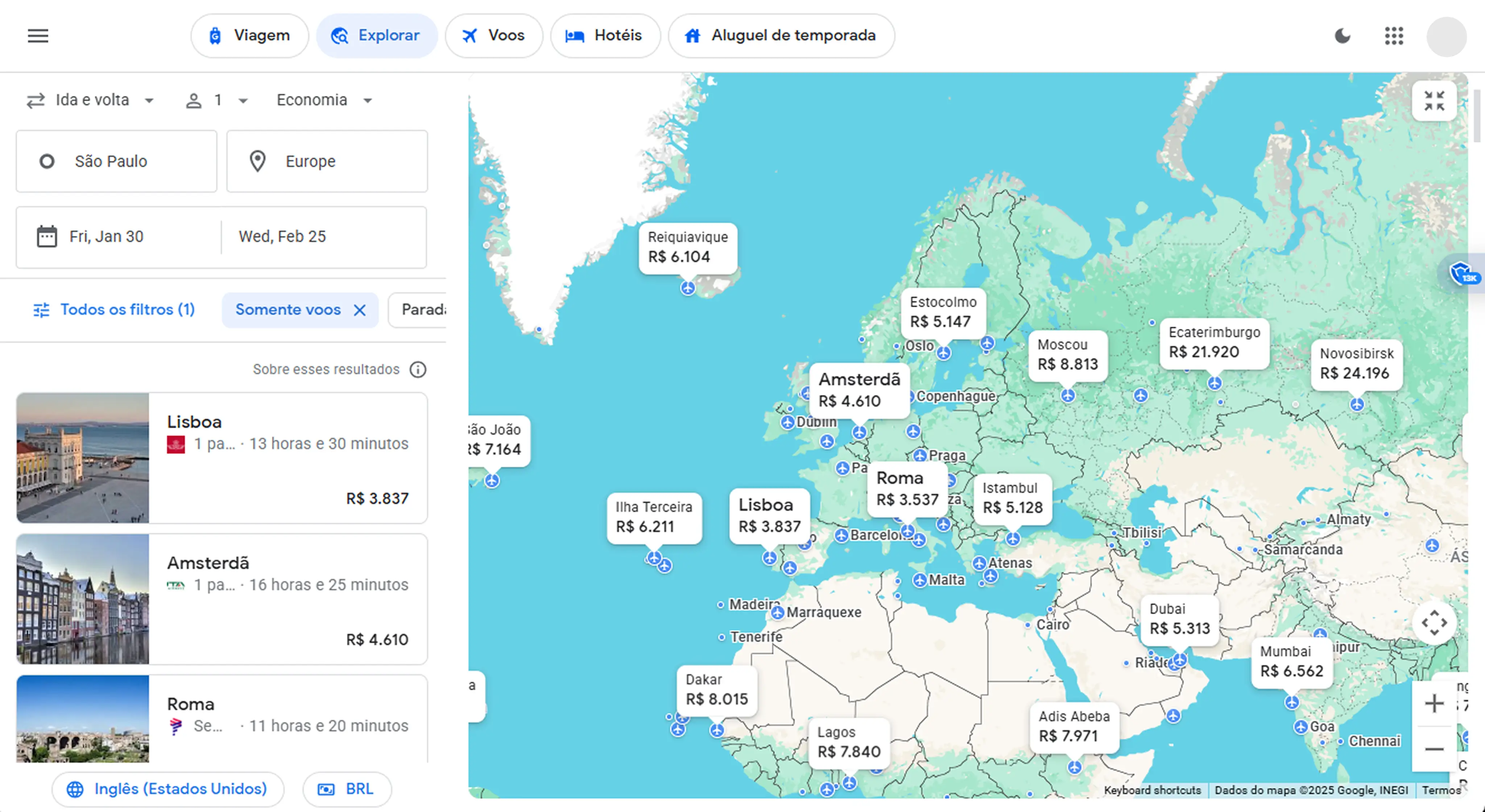The height and width of the screenshot is (812, 1485).
Task: Zoom out on the map
Action: [x=1434, y=749]
